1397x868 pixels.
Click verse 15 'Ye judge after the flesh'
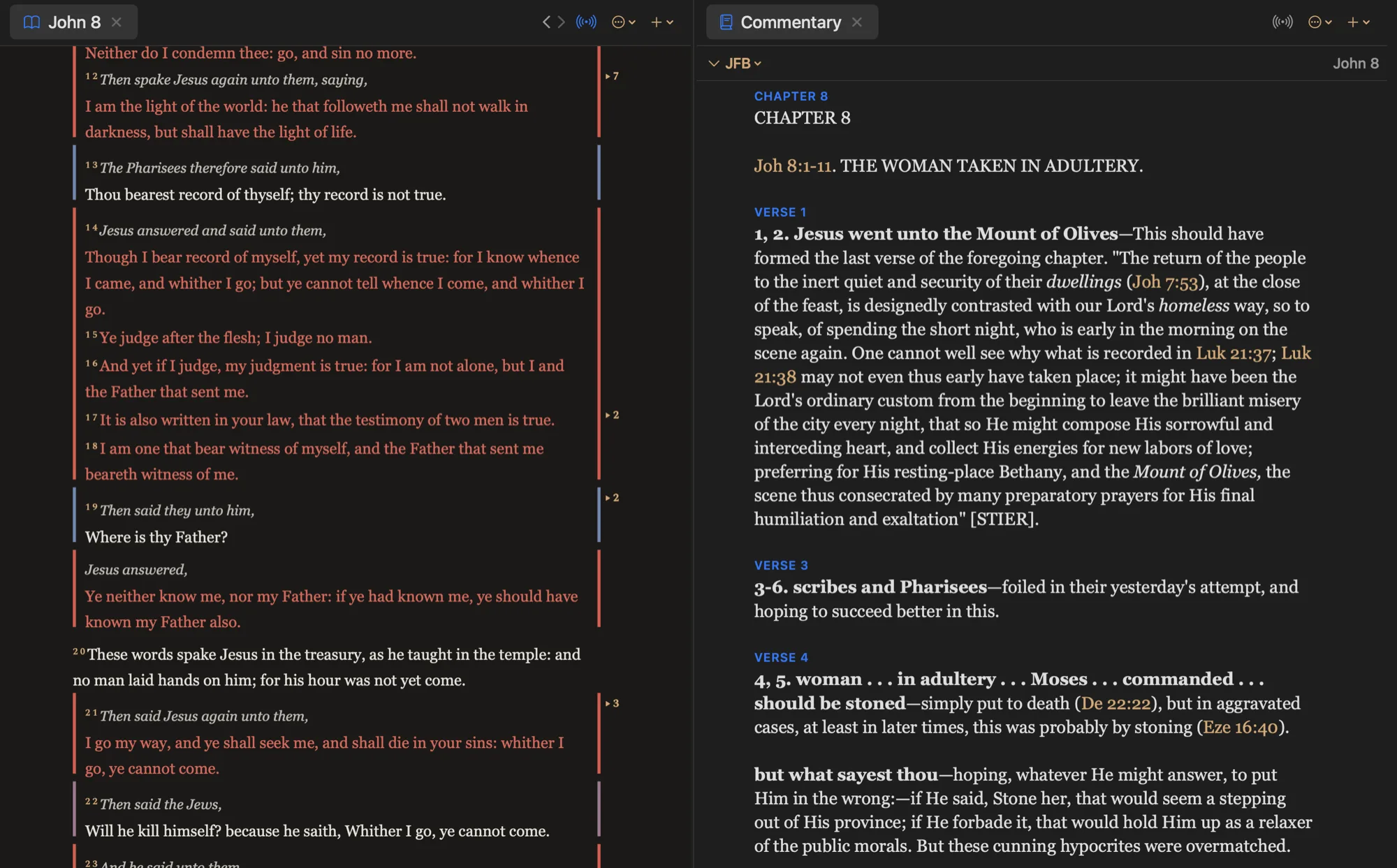tap(180, 338)
